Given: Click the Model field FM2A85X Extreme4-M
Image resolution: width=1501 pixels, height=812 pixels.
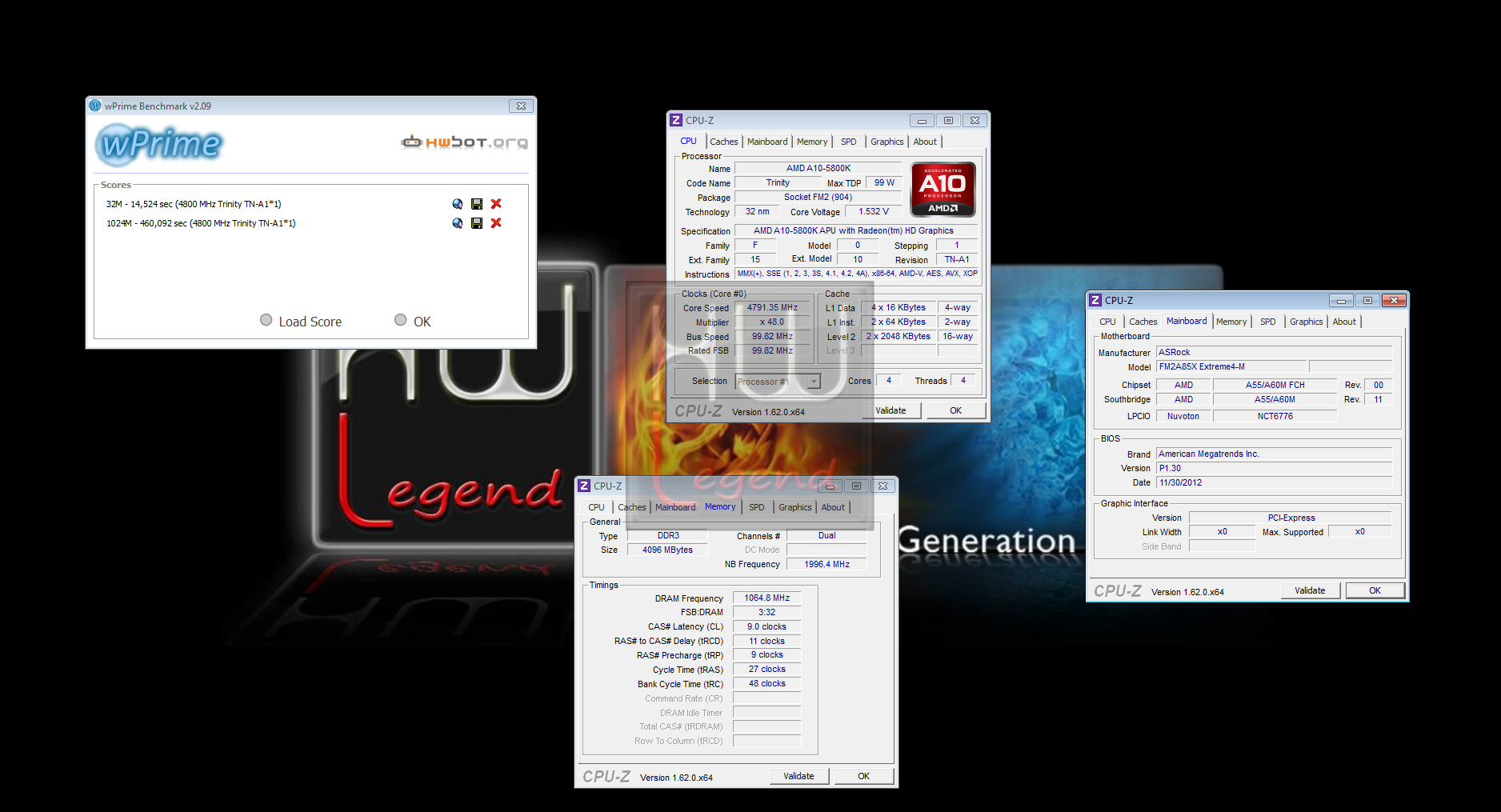Looking at the screenshot, I should [1231, 366].
